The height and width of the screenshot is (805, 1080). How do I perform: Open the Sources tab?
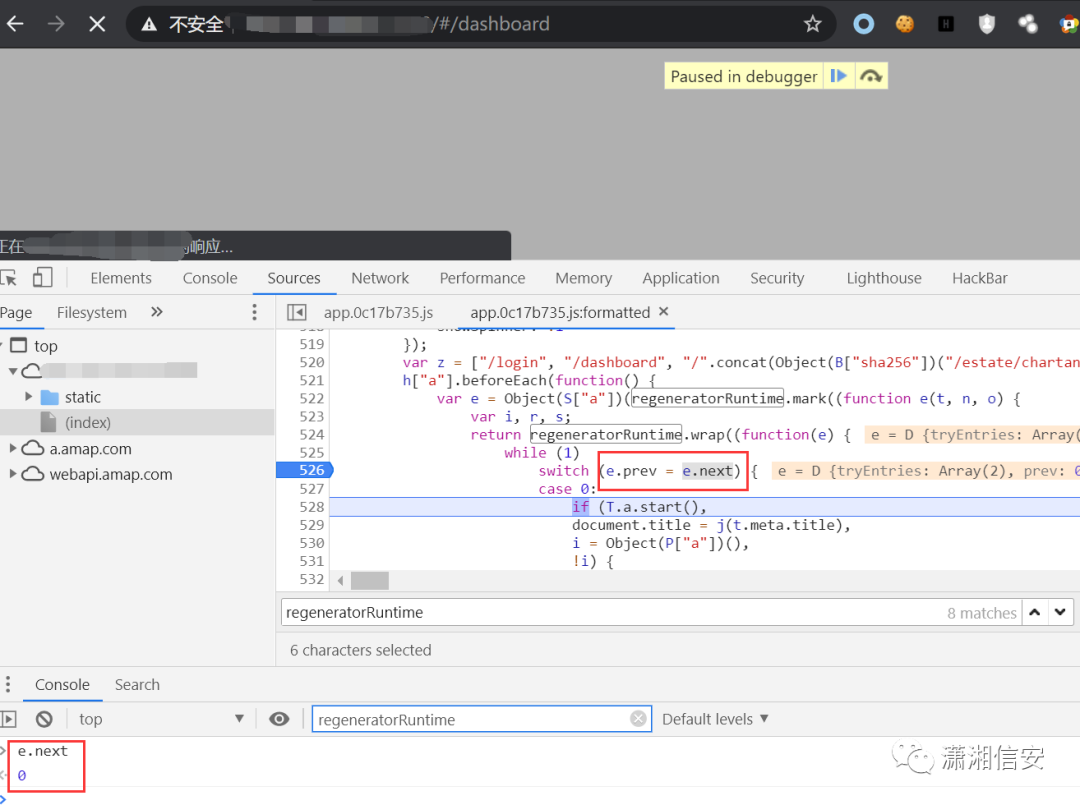(293, 278)
